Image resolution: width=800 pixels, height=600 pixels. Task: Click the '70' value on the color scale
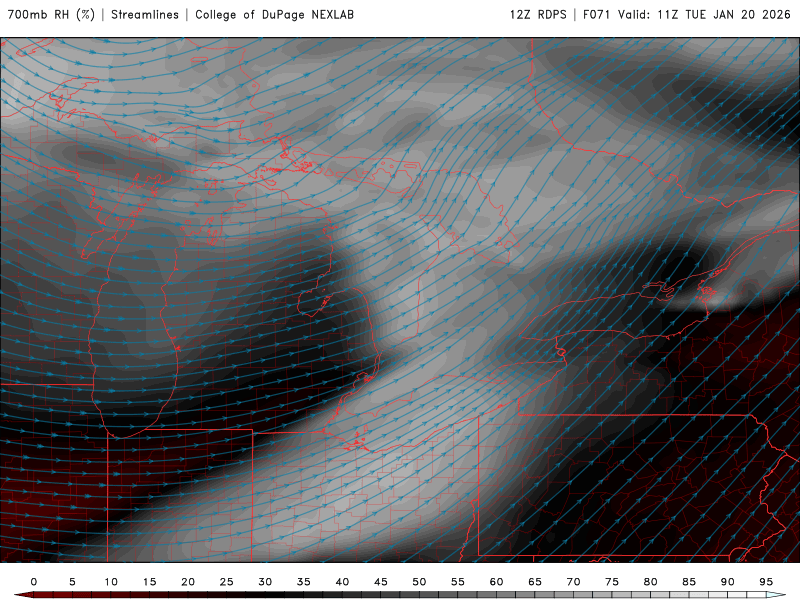573,582
